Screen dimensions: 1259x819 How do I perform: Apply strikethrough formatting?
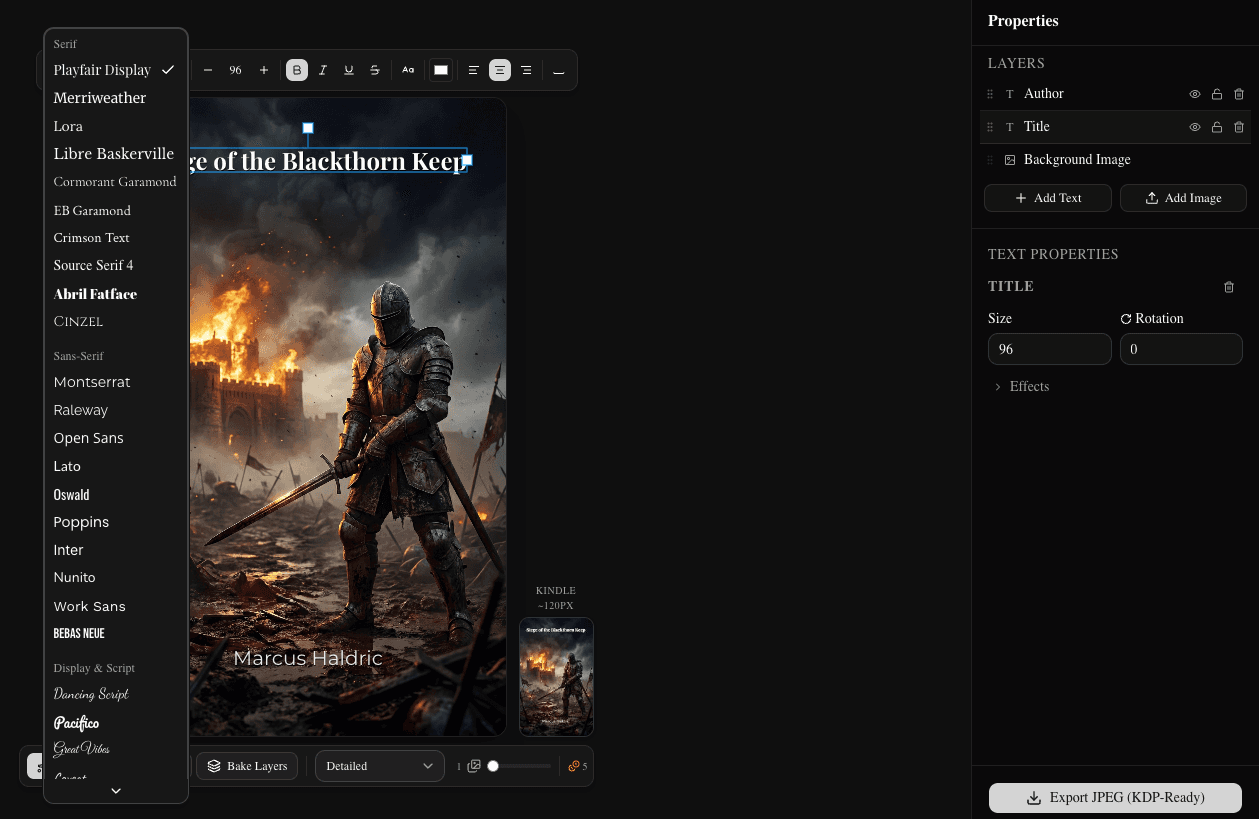coord(374,70)
